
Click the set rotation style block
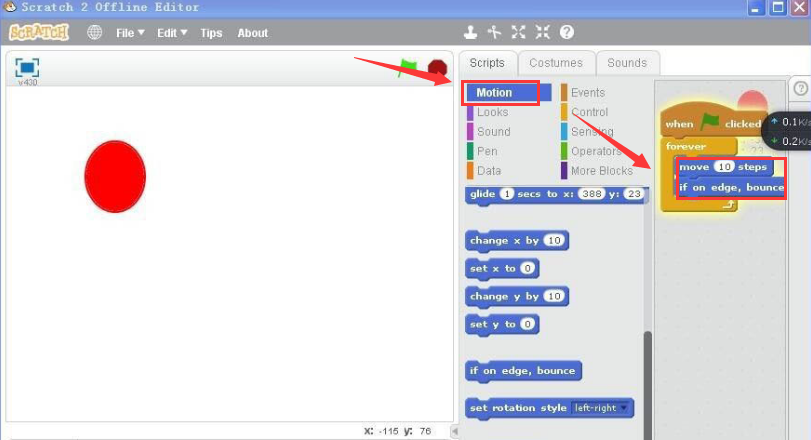549,409
